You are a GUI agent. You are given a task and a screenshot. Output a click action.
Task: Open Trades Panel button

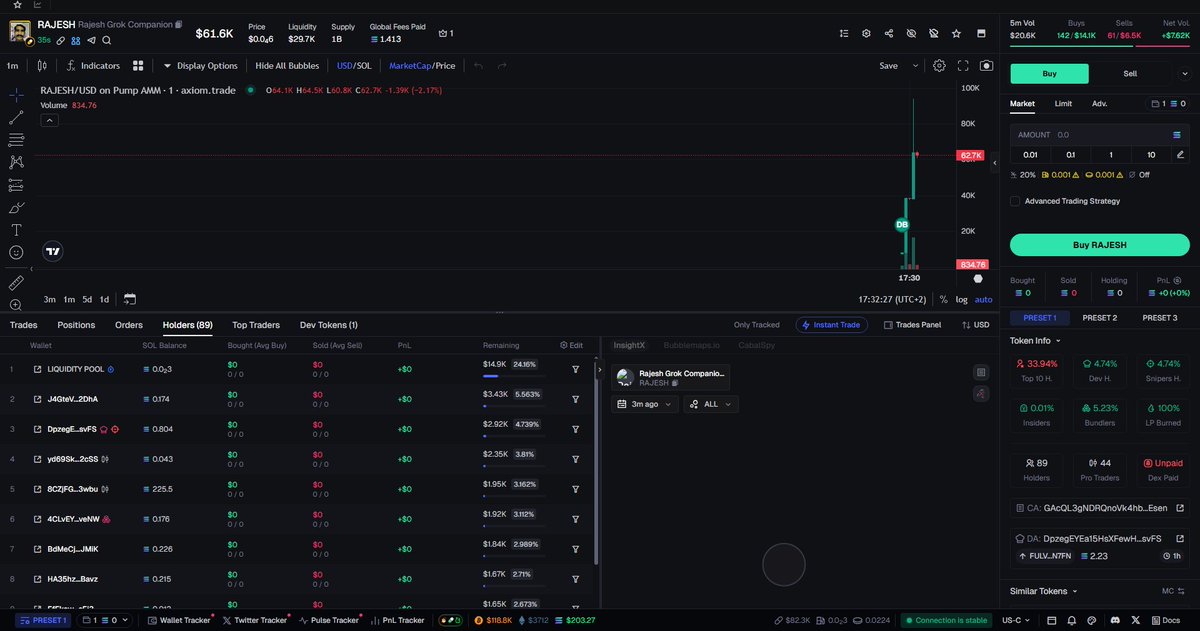(912, 325)
